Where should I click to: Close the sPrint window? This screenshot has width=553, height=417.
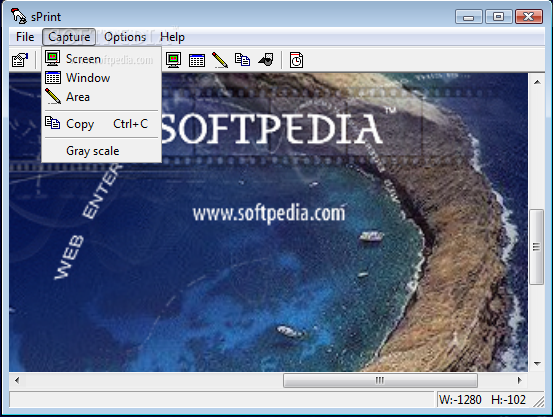click(529, 17)
